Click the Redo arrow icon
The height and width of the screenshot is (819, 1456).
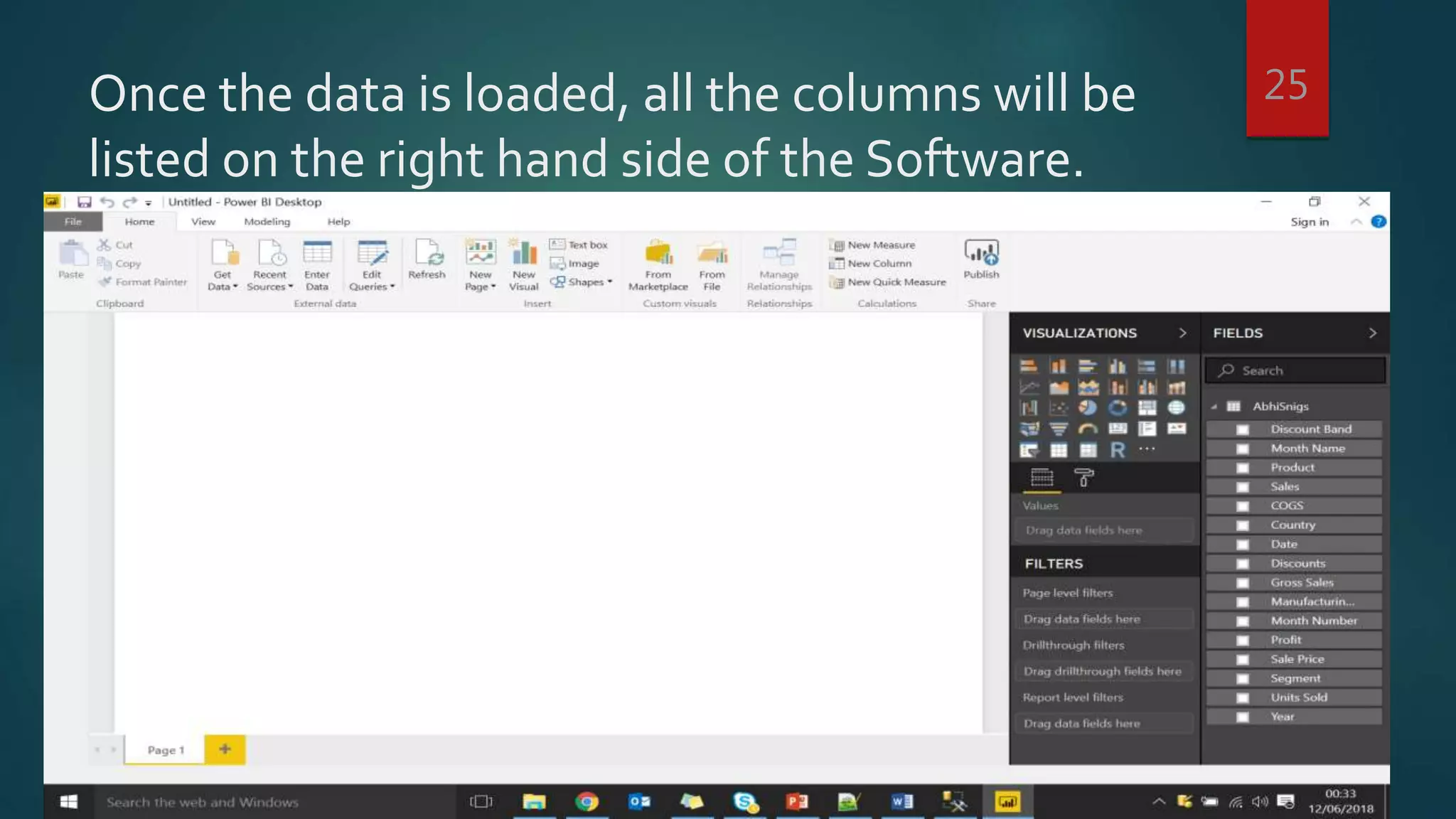pos(129,202)
